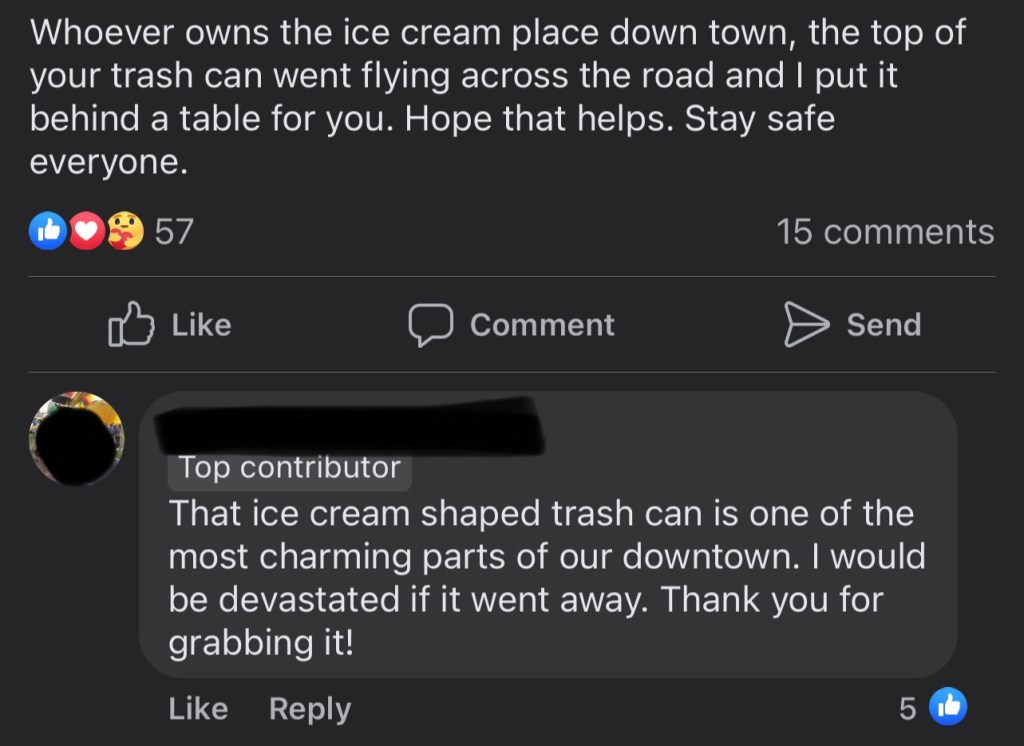
Task: Click the blue thumbs-up reaction icon on post
Action: tap(47, 232)
